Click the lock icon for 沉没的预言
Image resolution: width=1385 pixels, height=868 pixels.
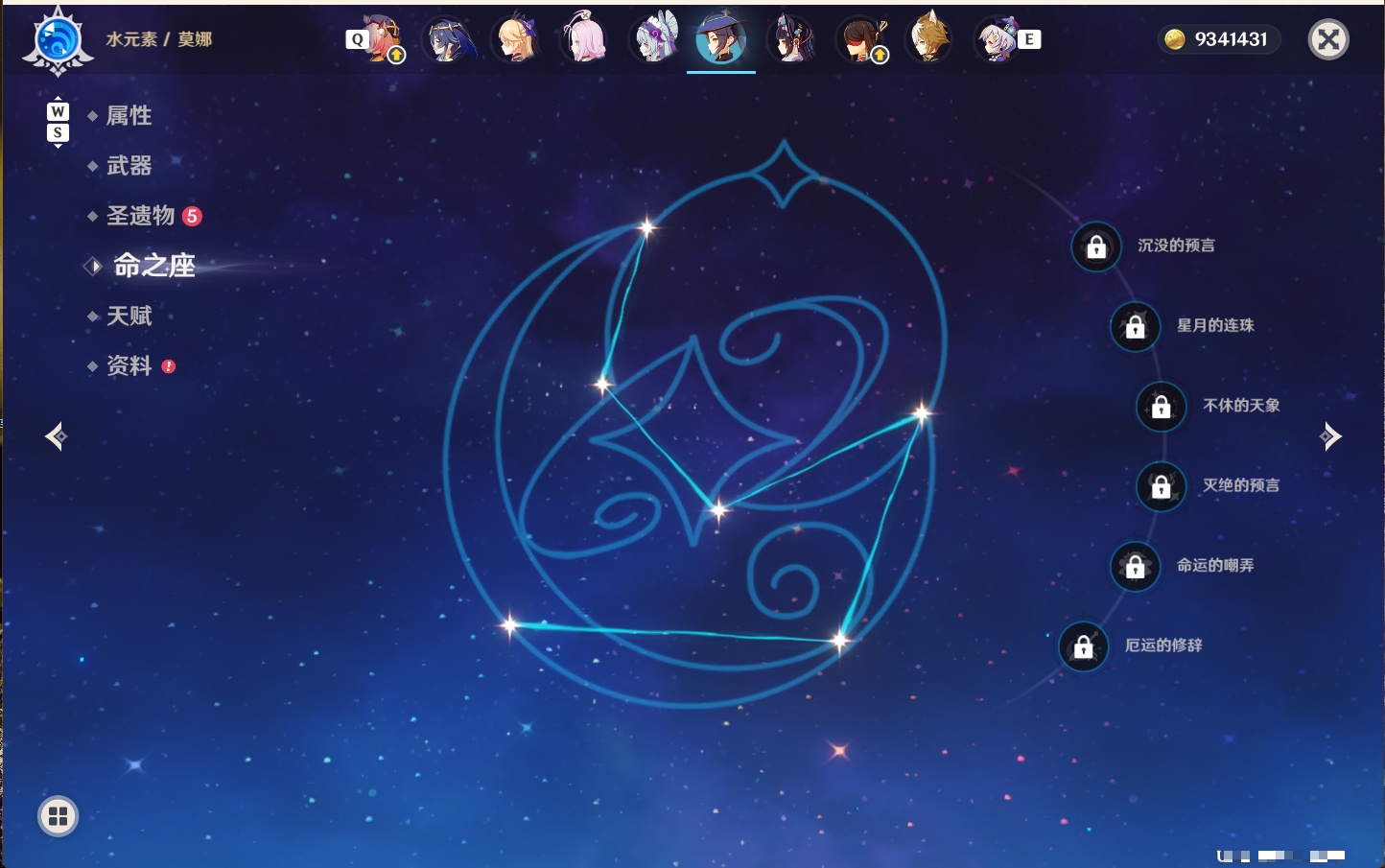(1096, 246)
